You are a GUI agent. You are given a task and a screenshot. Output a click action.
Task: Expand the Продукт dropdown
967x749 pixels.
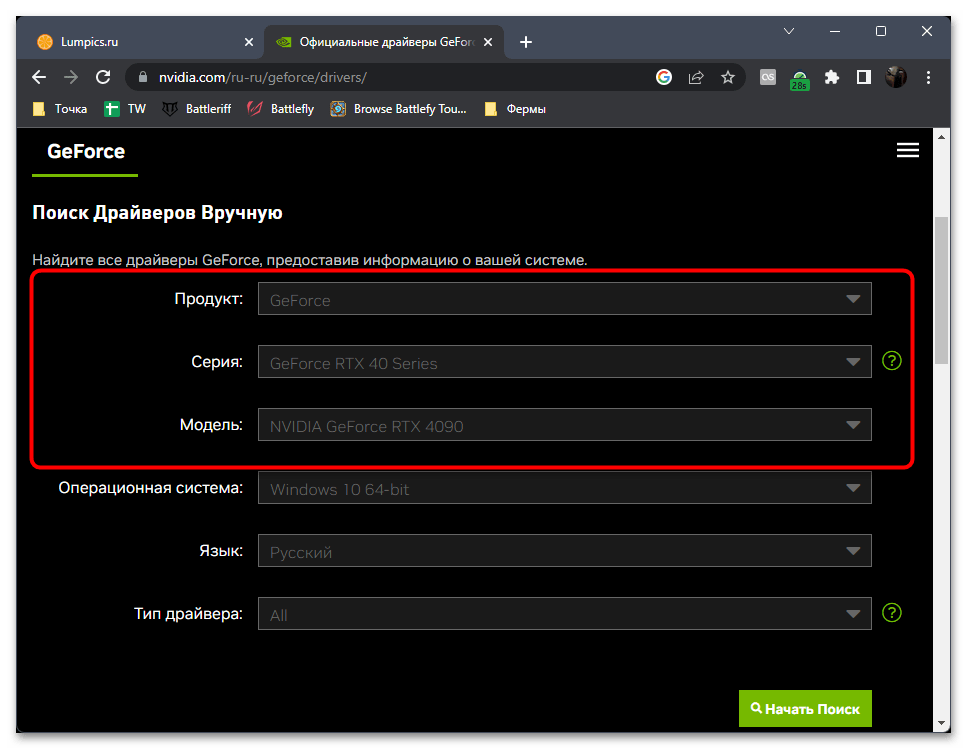564,299
